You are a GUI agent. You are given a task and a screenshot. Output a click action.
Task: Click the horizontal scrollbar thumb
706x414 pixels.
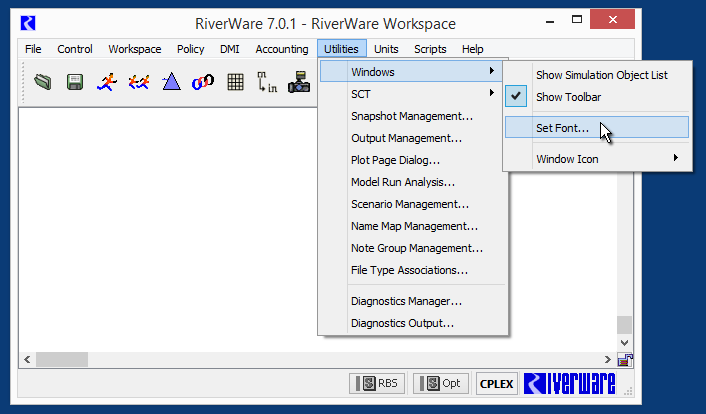[62, 359]
